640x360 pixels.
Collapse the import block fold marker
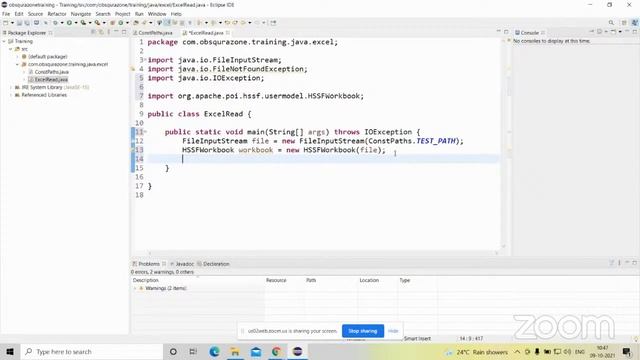coord(145,60)
